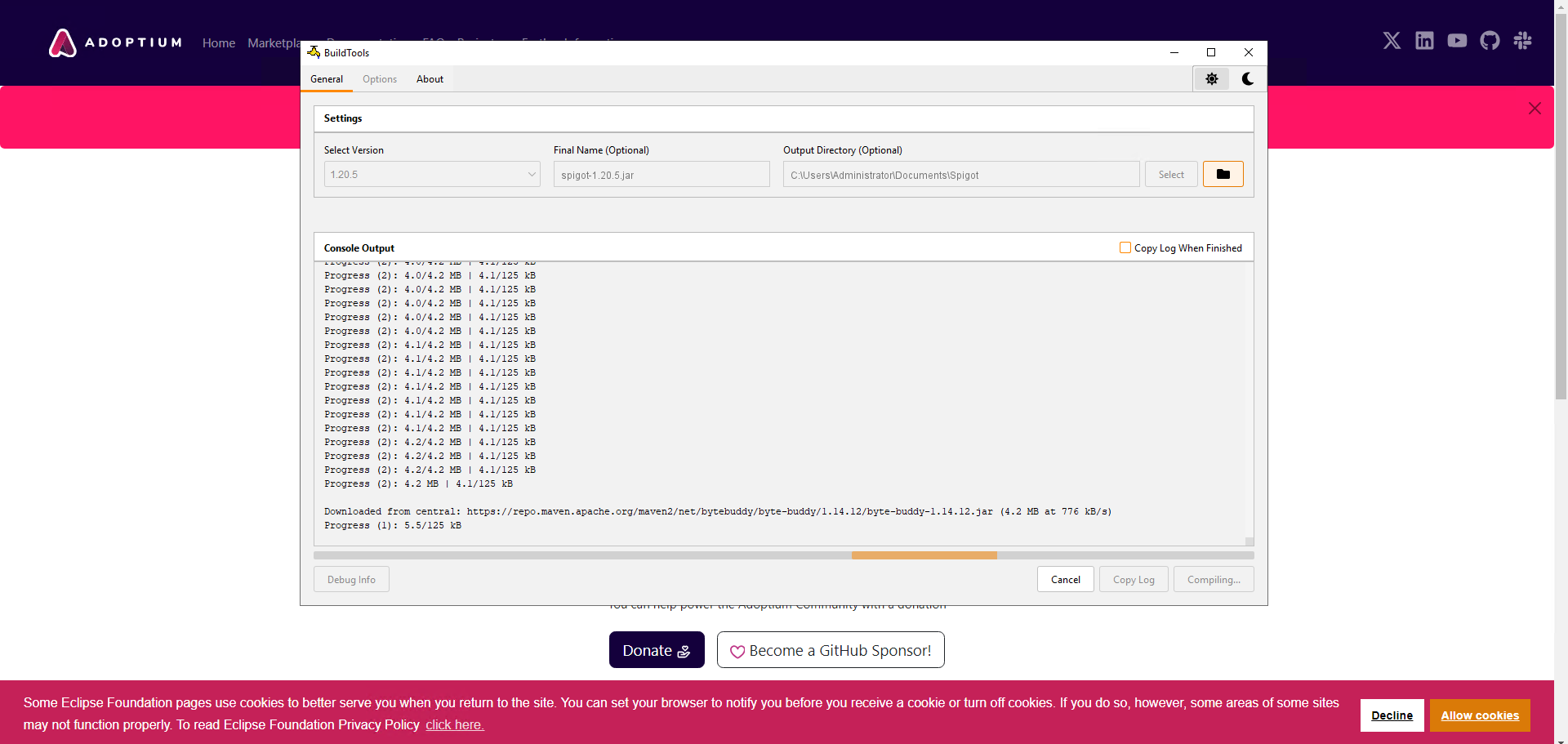Screen dimensions: 1568x744
Task: Click the Donate button
Action: (x=657, y=650)
